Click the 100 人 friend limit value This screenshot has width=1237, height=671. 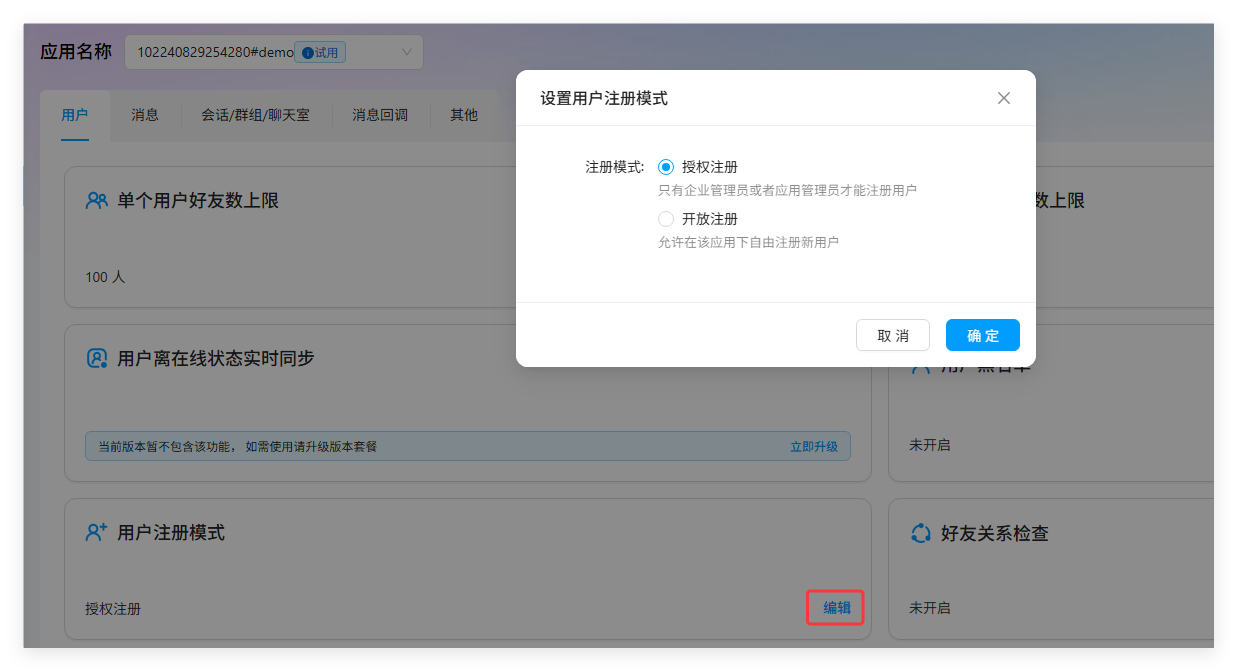[x=105, y=277]
